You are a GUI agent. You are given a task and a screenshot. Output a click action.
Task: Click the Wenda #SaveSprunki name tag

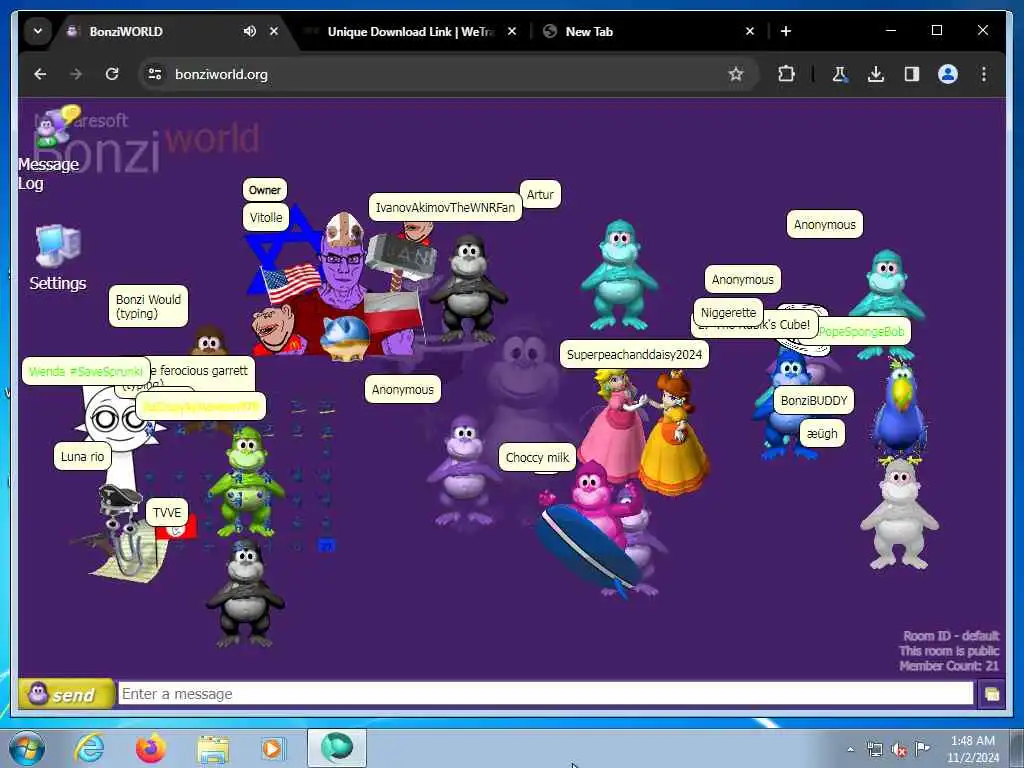(86, 372)
